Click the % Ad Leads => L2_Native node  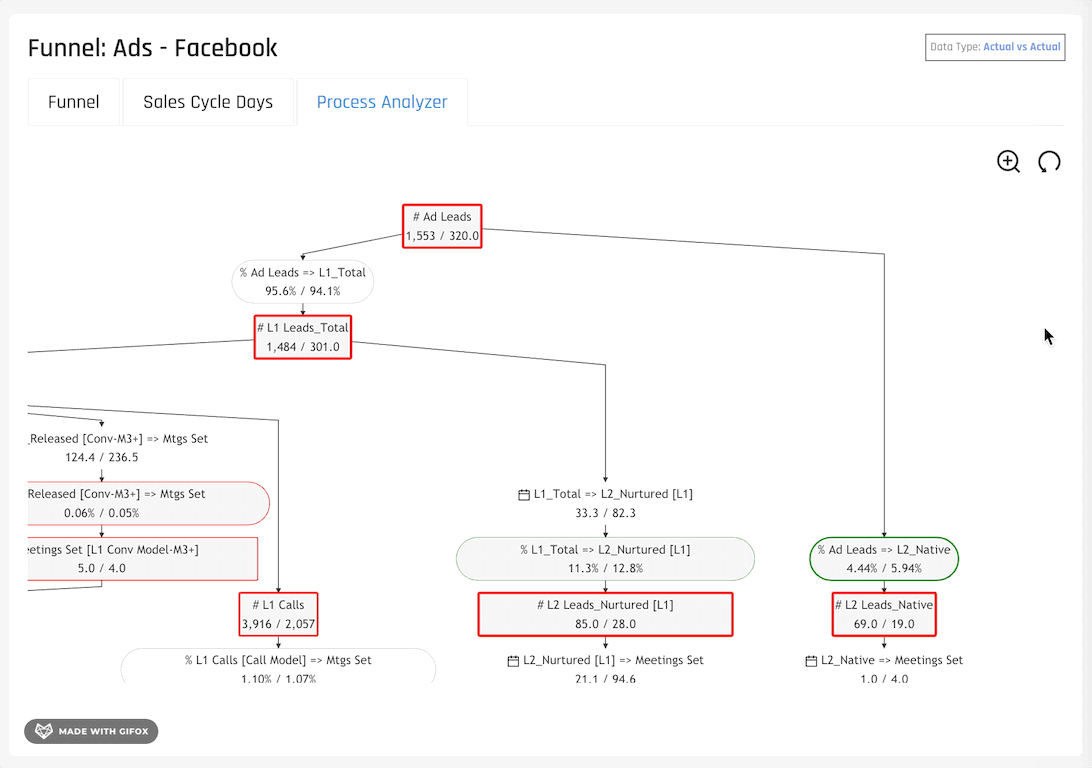click(x=884, y=558)
